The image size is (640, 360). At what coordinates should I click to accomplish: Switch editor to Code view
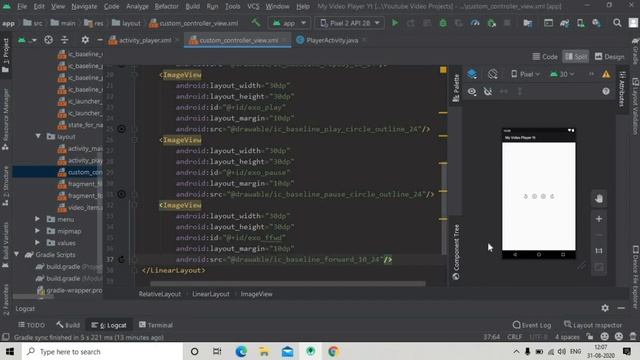[545, 57]
